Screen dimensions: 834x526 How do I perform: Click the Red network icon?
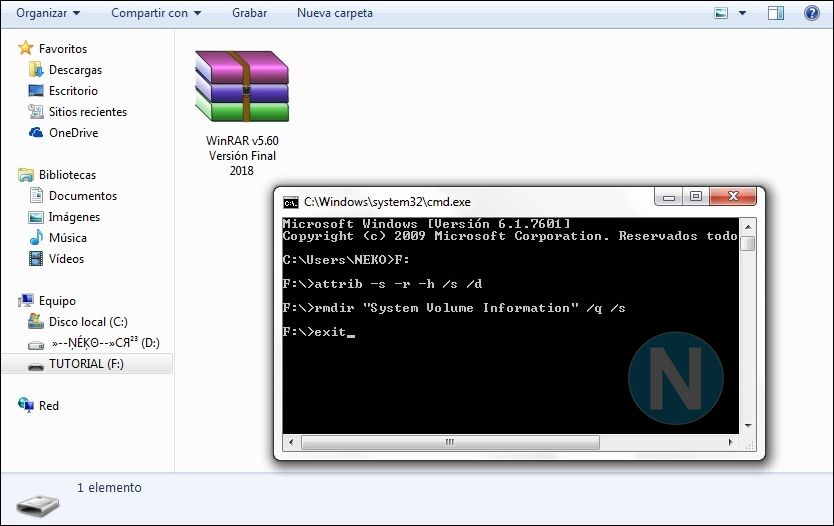pyautogui.click(x=26, y=405)
